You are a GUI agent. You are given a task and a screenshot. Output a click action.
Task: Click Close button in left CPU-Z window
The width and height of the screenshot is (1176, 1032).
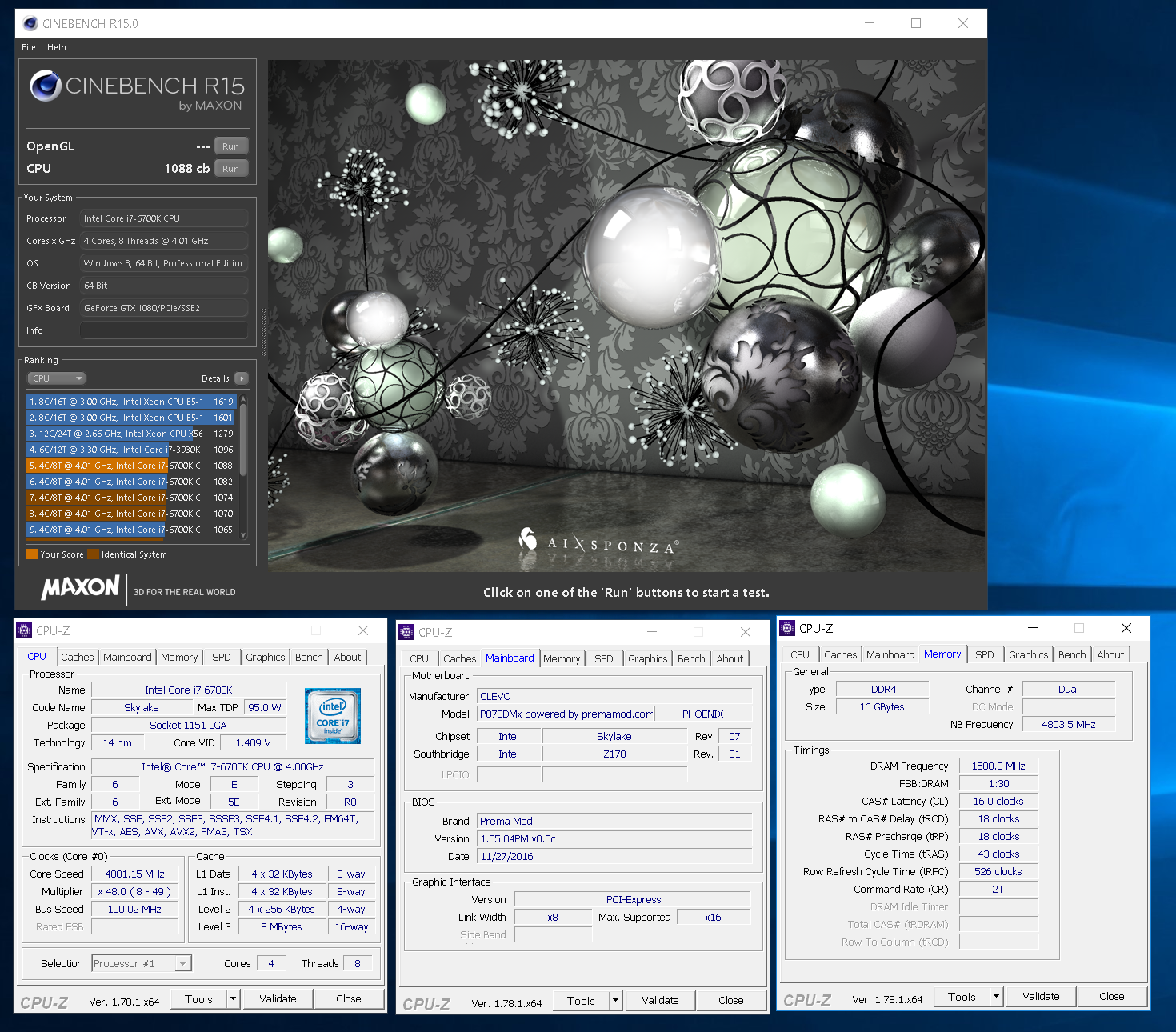[349, 999]
